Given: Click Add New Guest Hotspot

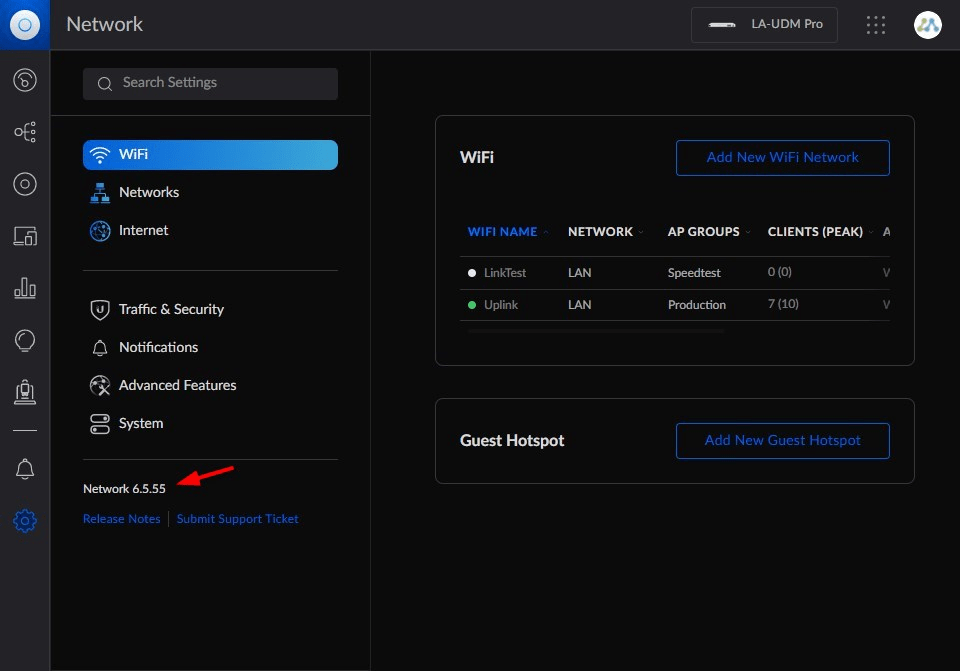Looking at the screenshot, I should [x=783, y=440].
